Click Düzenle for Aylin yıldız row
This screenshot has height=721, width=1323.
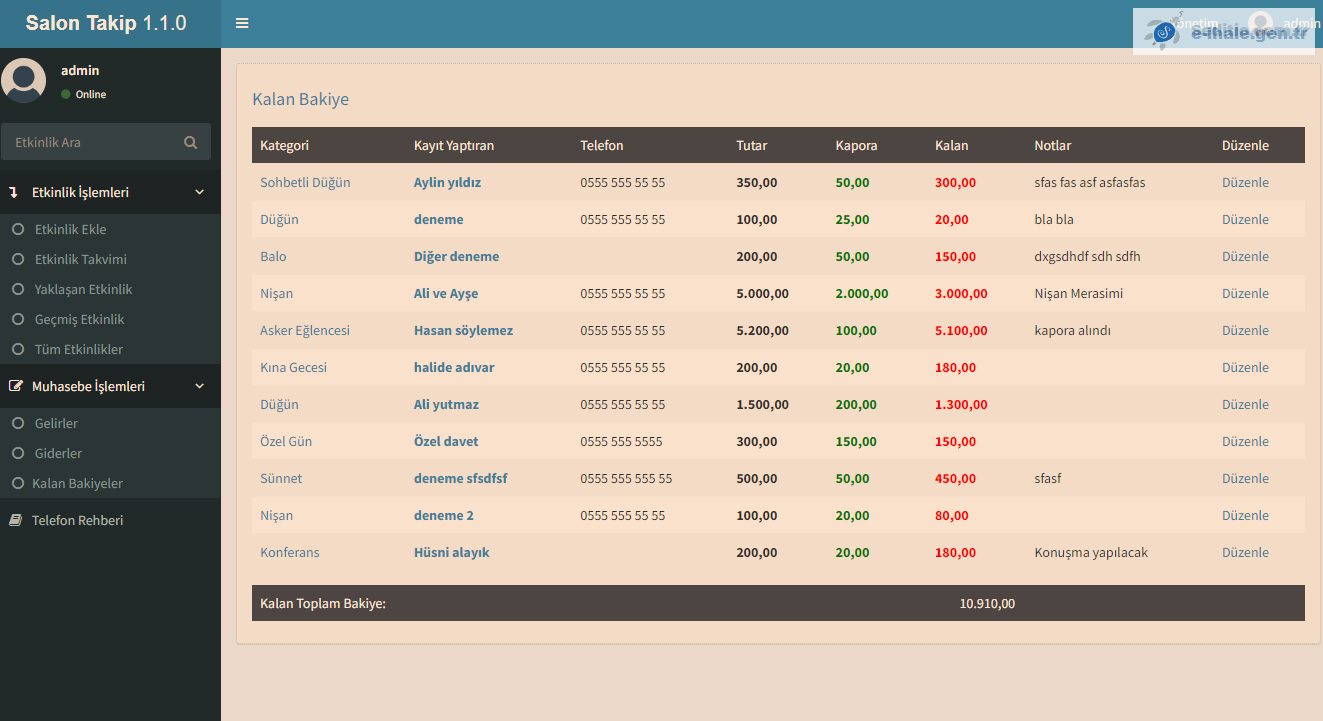click(x=1244, y=182)
